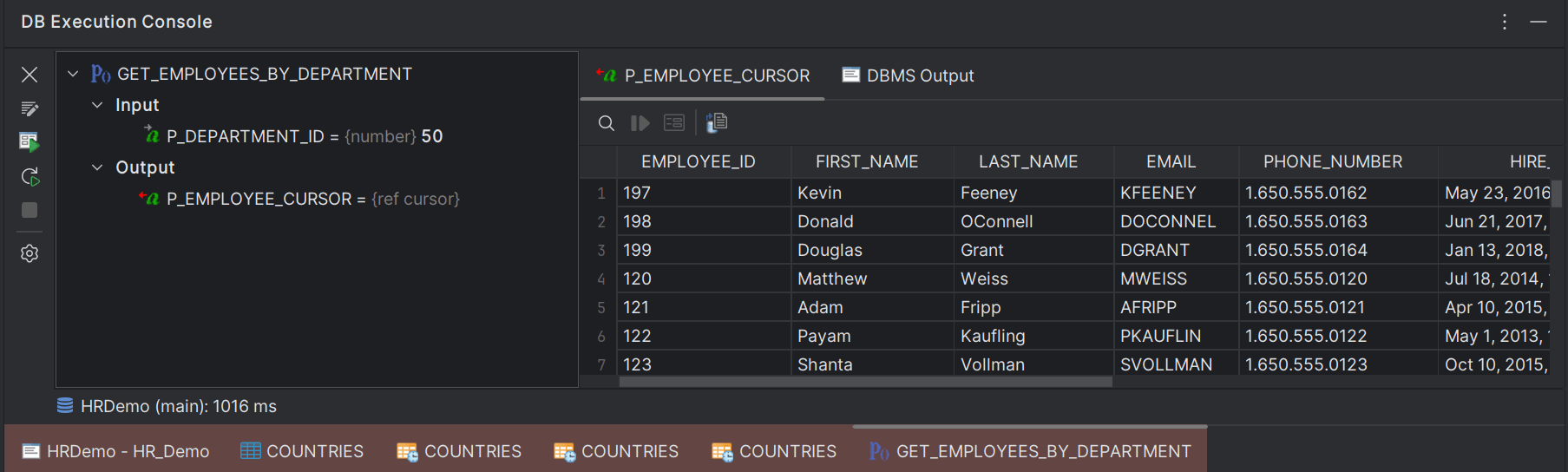Image resolution: width=1568 pixels, height=472 pixels.
Task: Click the HRDemo database connection icon
Action: tap(65, 406)
